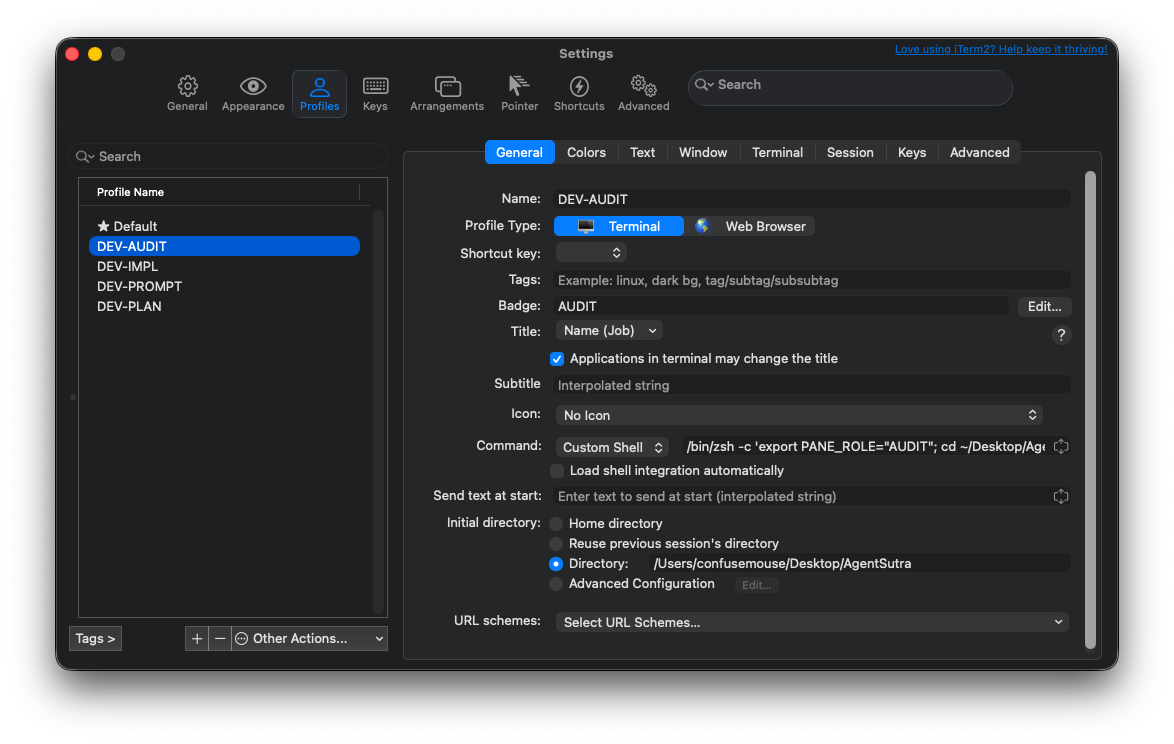
Task: Open the Arrangements settings pane
Action: [447, 92]
